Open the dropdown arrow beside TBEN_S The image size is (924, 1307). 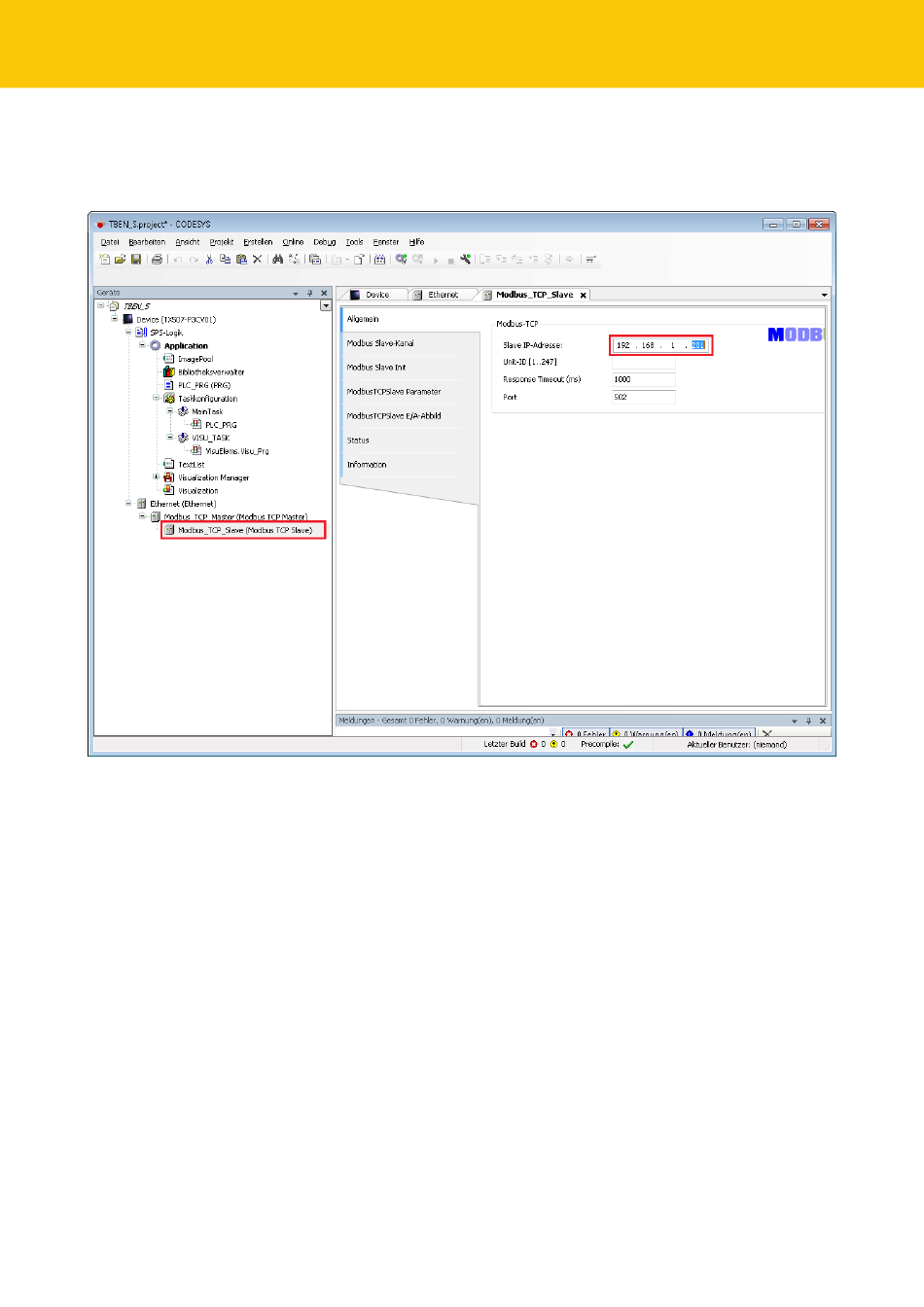click(326, 306)
